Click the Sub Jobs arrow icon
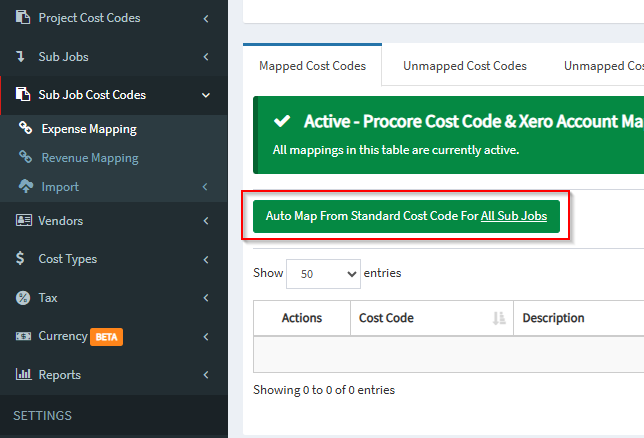The width and height of the screenshot is (644, 438). pos(20,57)
